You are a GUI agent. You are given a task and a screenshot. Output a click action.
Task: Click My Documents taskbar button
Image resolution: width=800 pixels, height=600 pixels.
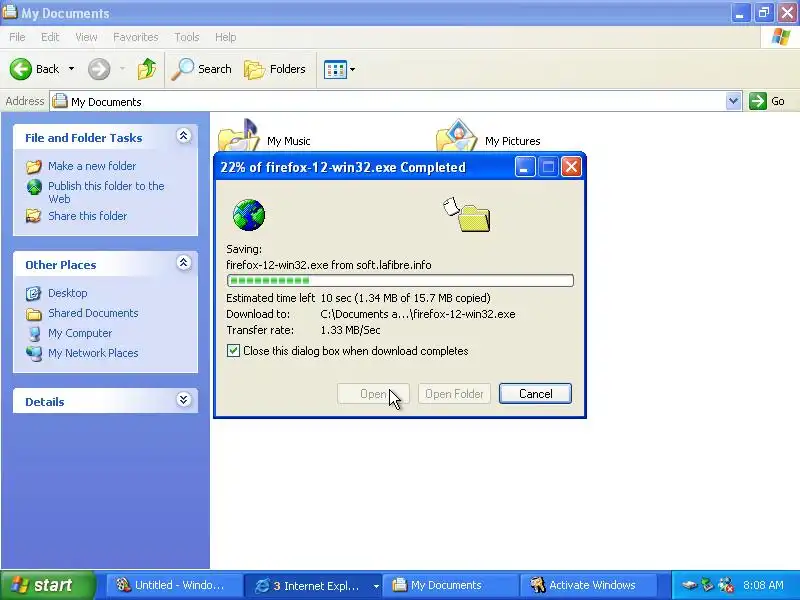449,585
